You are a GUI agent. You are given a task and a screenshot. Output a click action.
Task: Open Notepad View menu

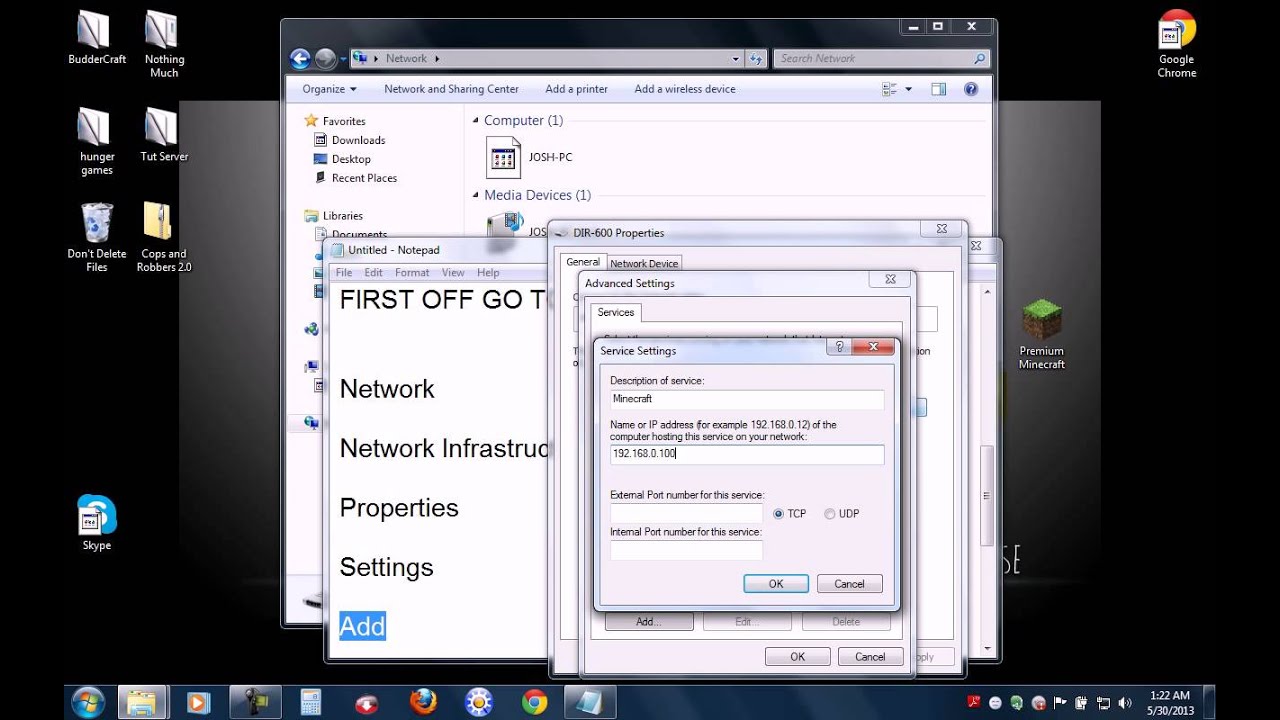click(453, 272)
